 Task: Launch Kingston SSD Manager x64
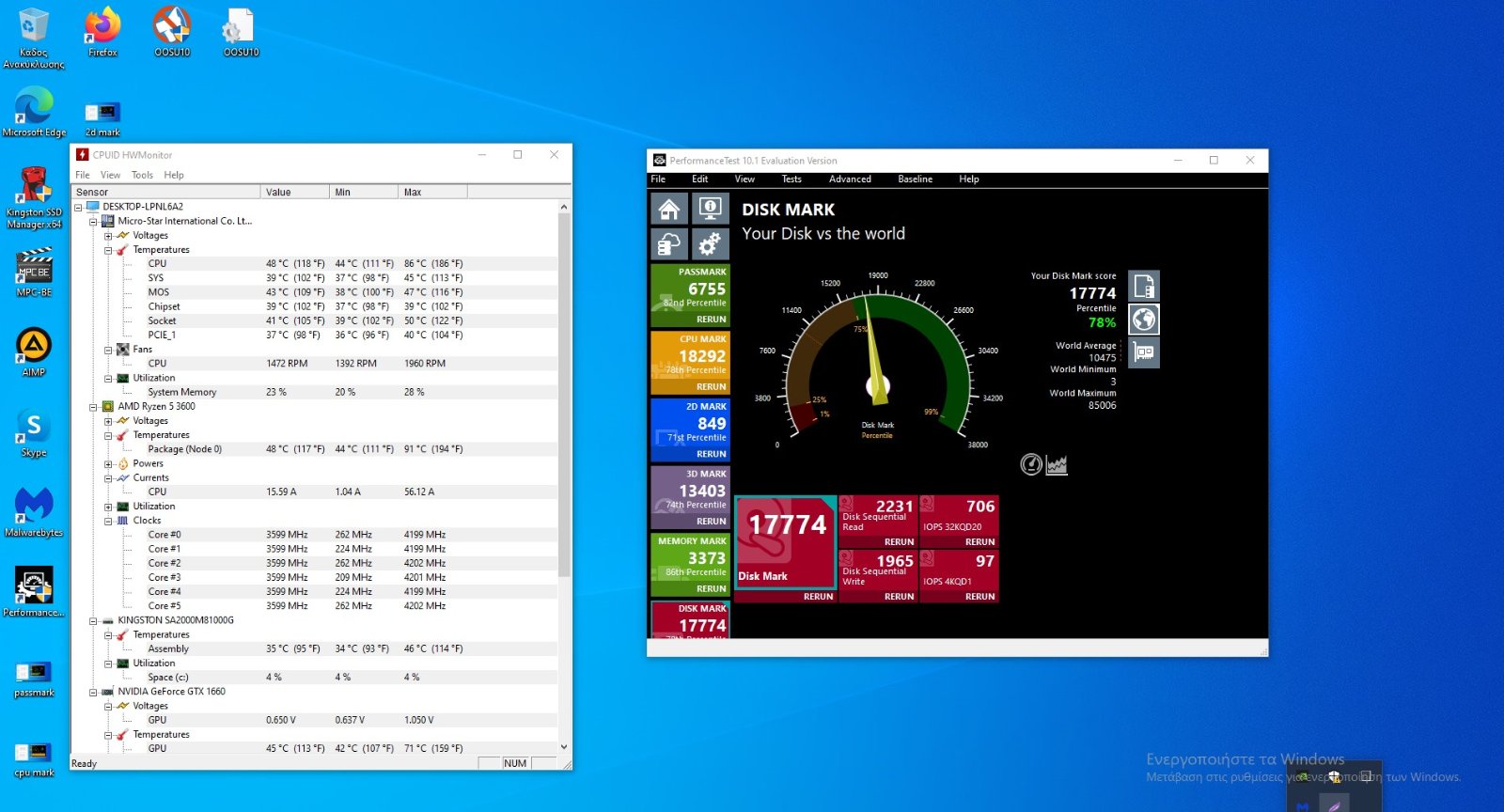(34, 198)
